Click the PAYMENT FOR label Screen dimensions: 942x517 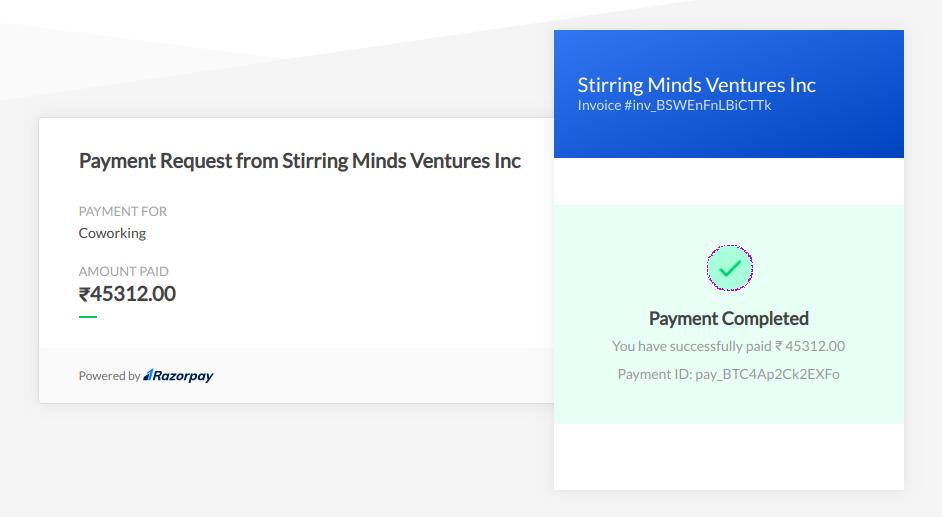click(x=123, y=211)
